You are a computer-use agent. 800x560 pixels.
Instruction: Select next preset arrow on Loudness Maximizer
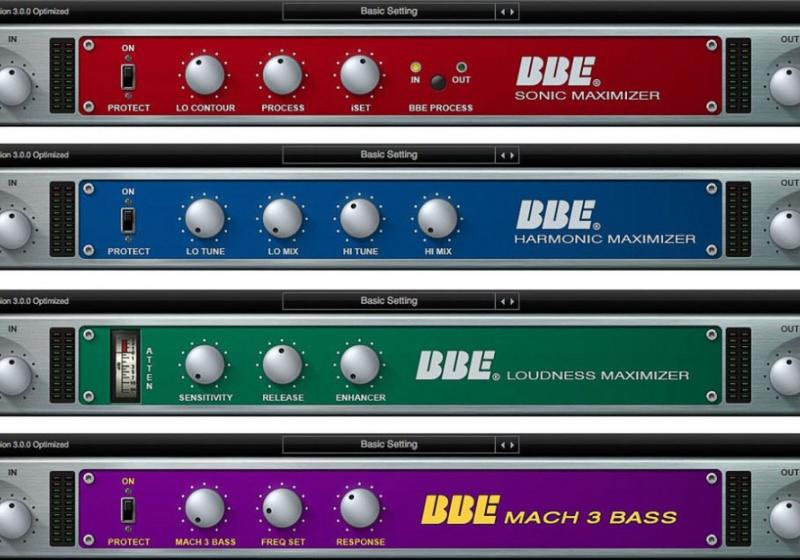tap(512, 301)
